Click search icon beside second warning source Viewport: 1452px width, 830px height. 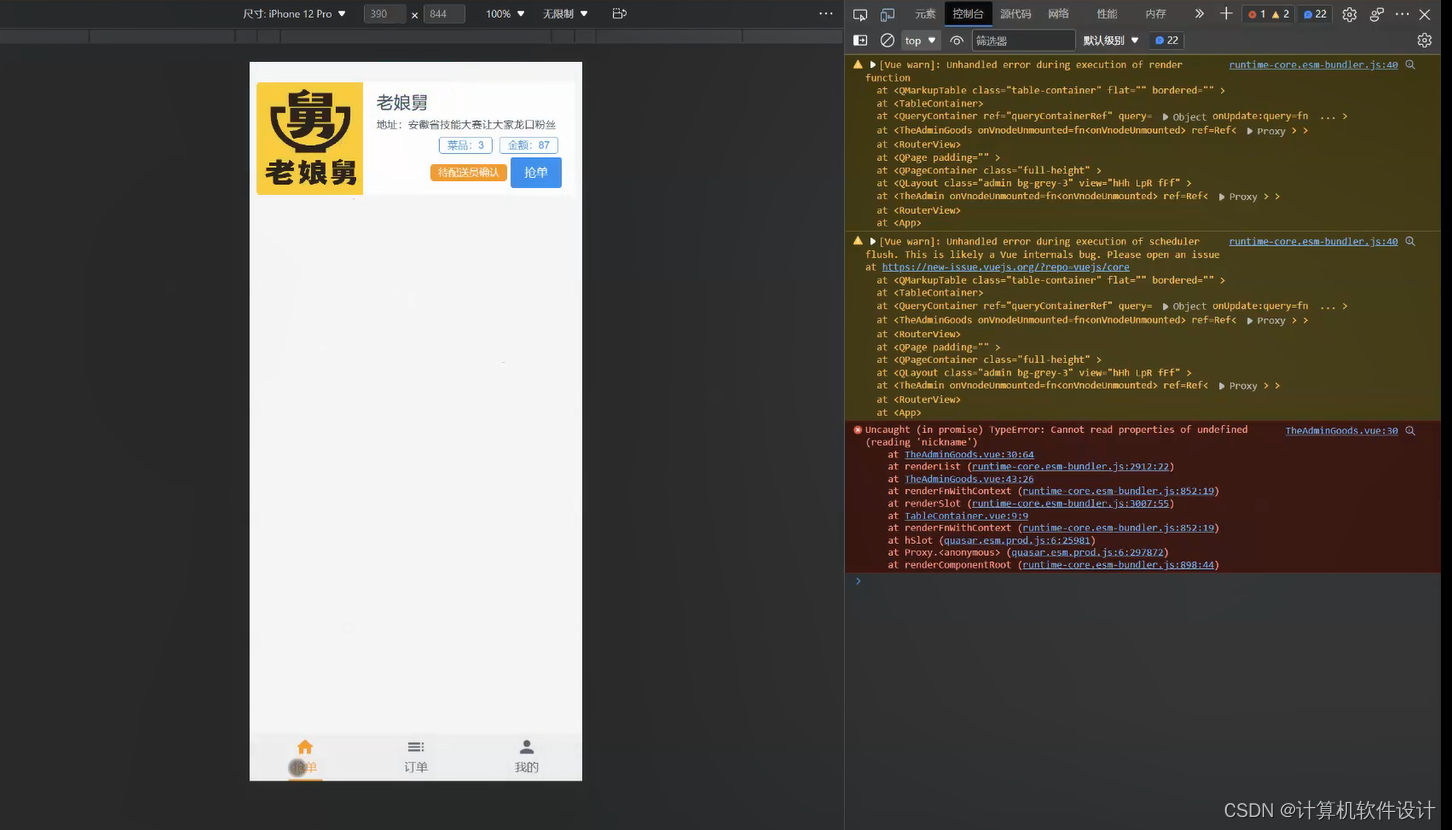coord(1410,242)
